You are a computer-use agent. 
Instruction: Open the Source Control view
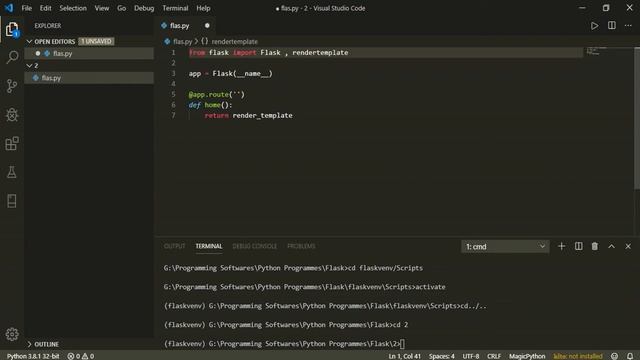coord(12,86)
